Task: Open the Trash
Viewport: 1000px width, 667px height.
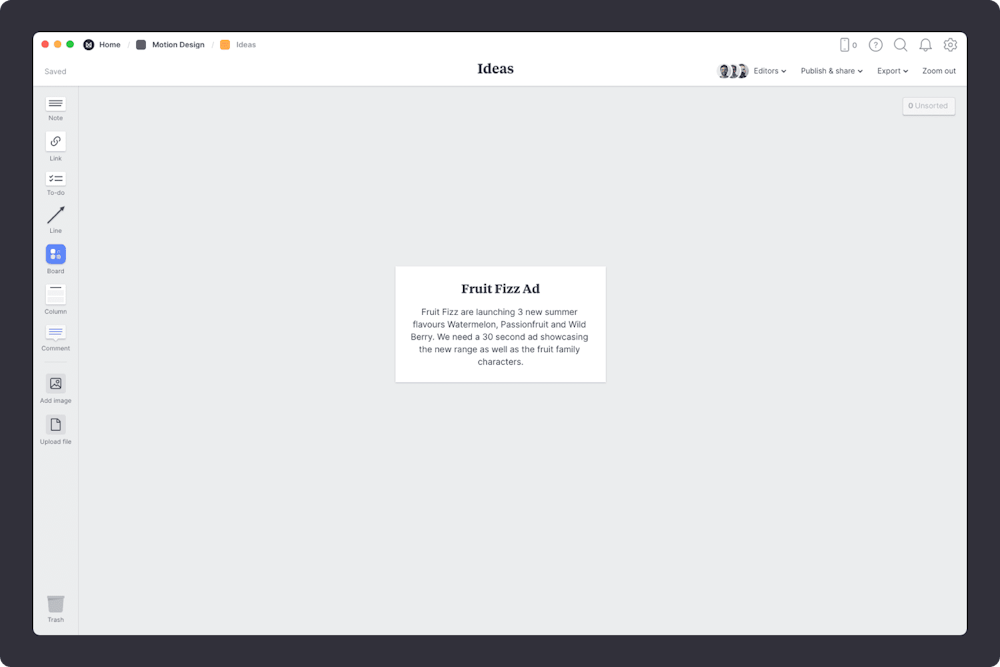Action: tap(55, 605)
